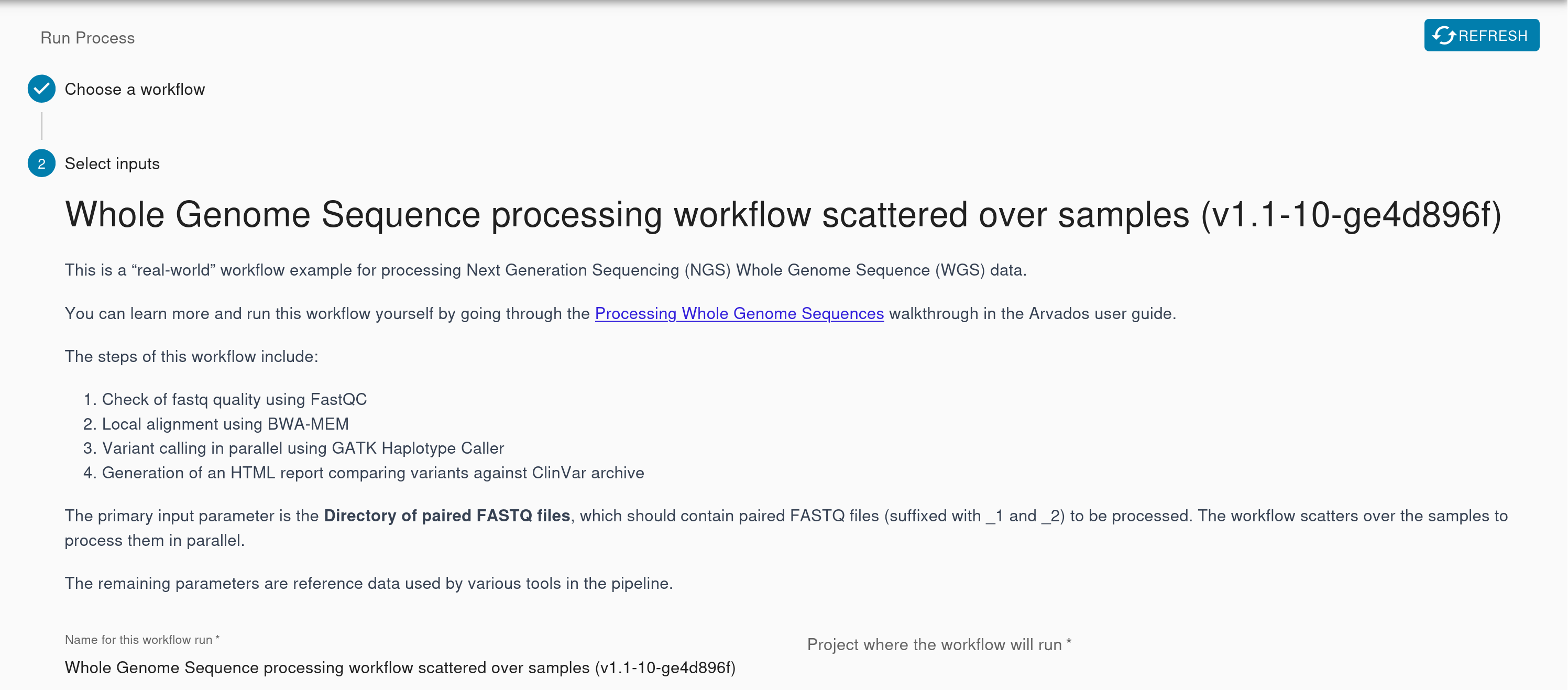Click the ClinVar HTML report list item
The image size is (1568, 690).
[x=372, y=473]
